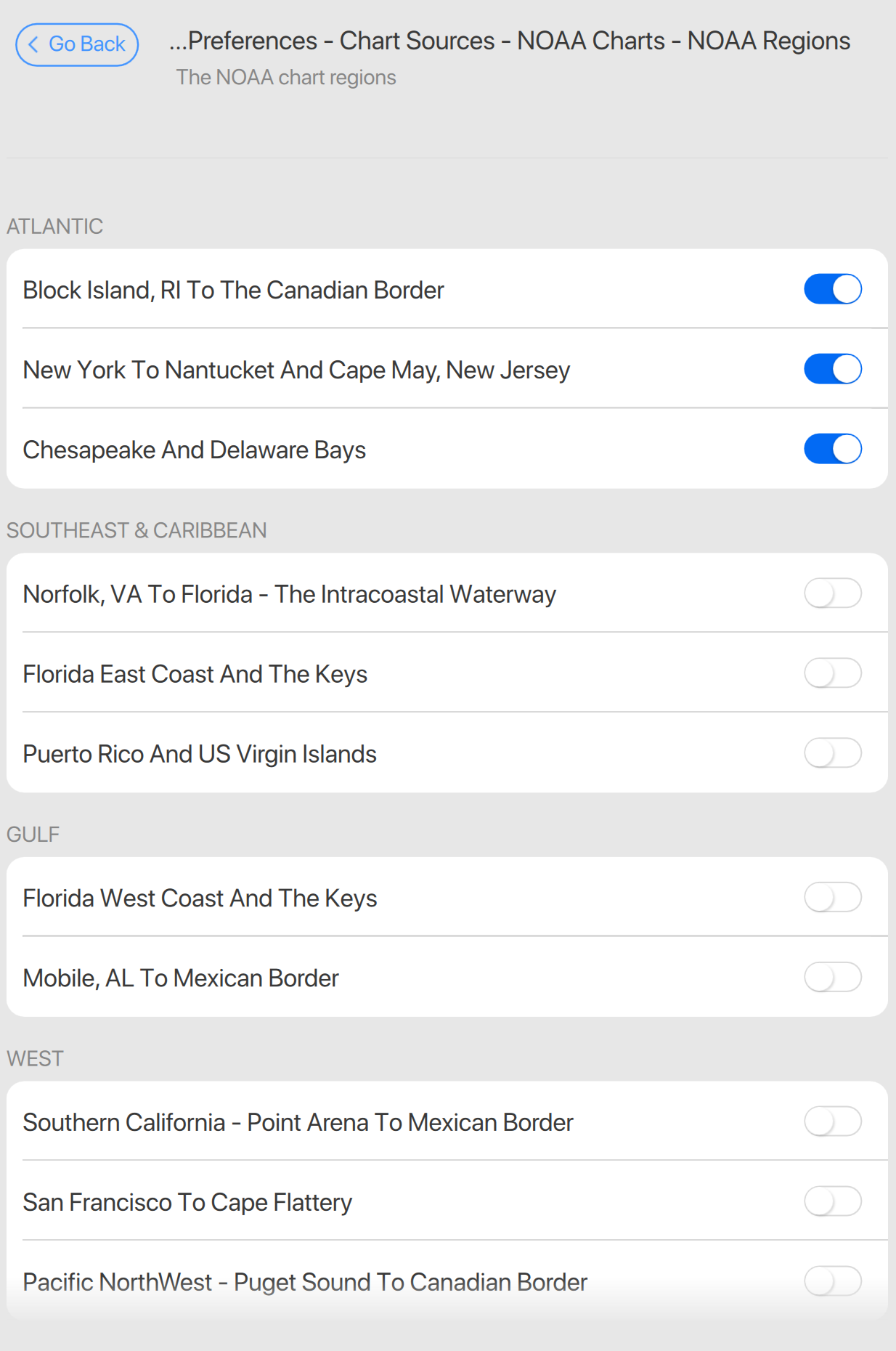Image resolution: width=896 pixels, height=1351 pixels.
Task: Click the San Francisco To Cape Flattery label
Action: tap(187, 1202)
